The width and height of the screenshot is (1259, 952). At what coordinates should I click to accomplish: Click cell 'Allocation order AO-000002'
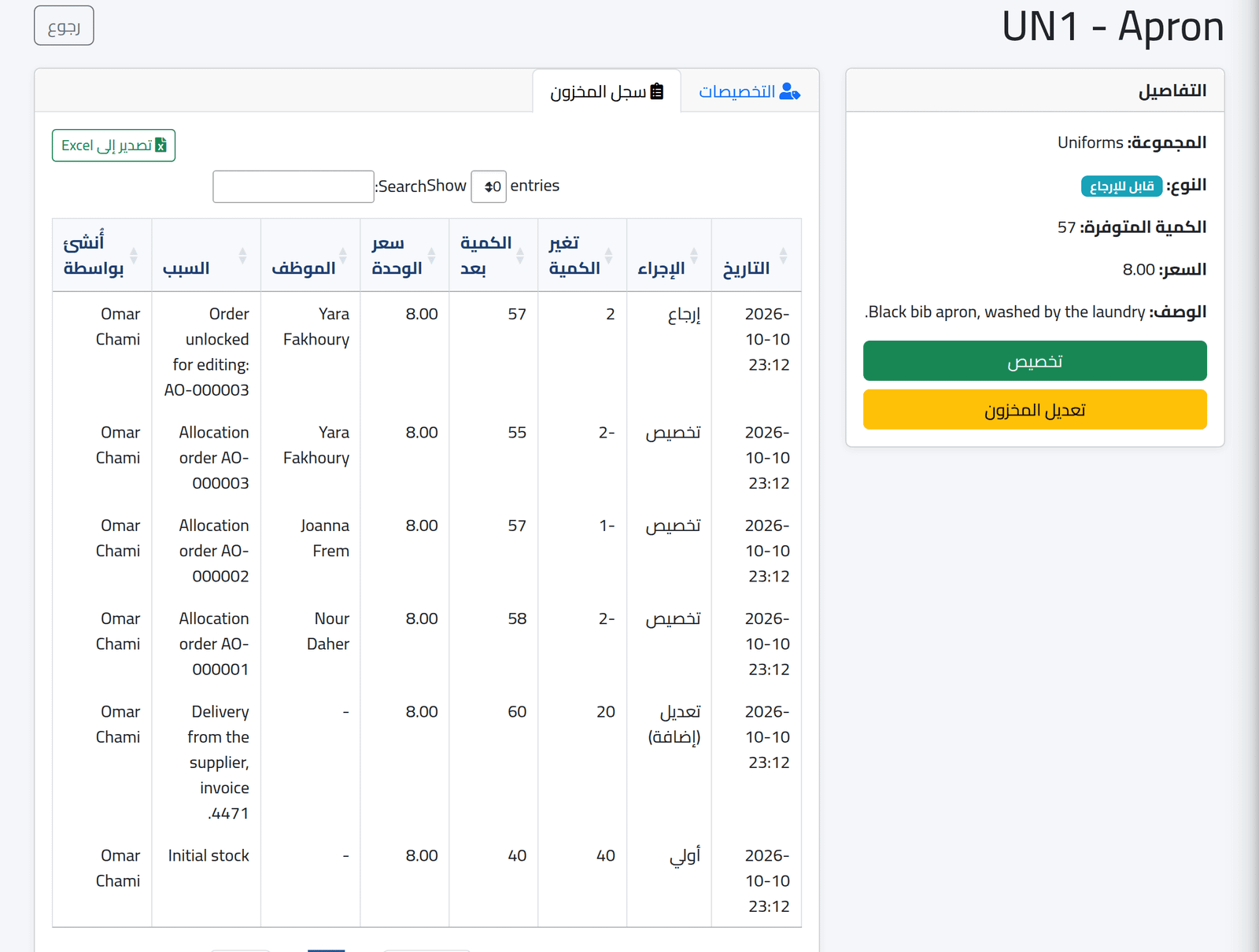point(206,551)
